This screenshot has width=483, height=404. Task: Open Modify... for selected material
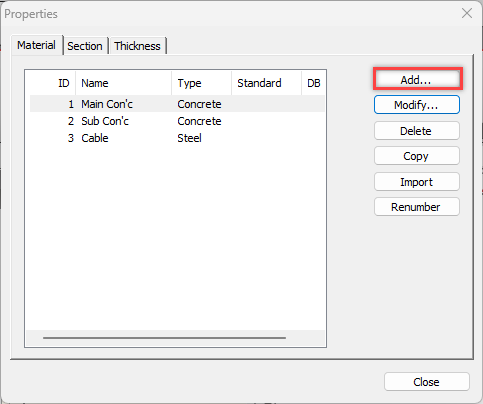coord(417,105)
